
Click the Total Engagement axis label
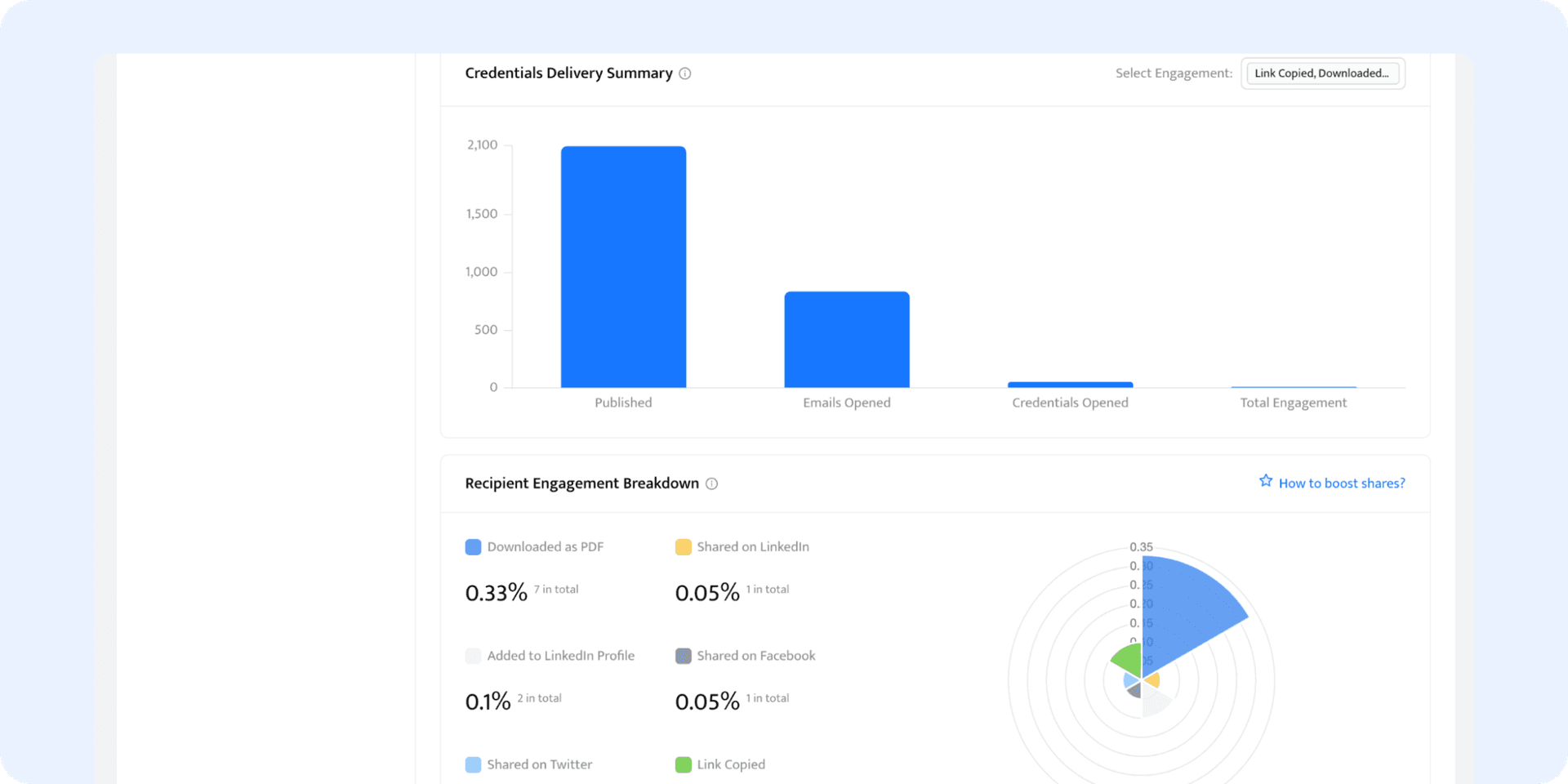click(1293, 403)
